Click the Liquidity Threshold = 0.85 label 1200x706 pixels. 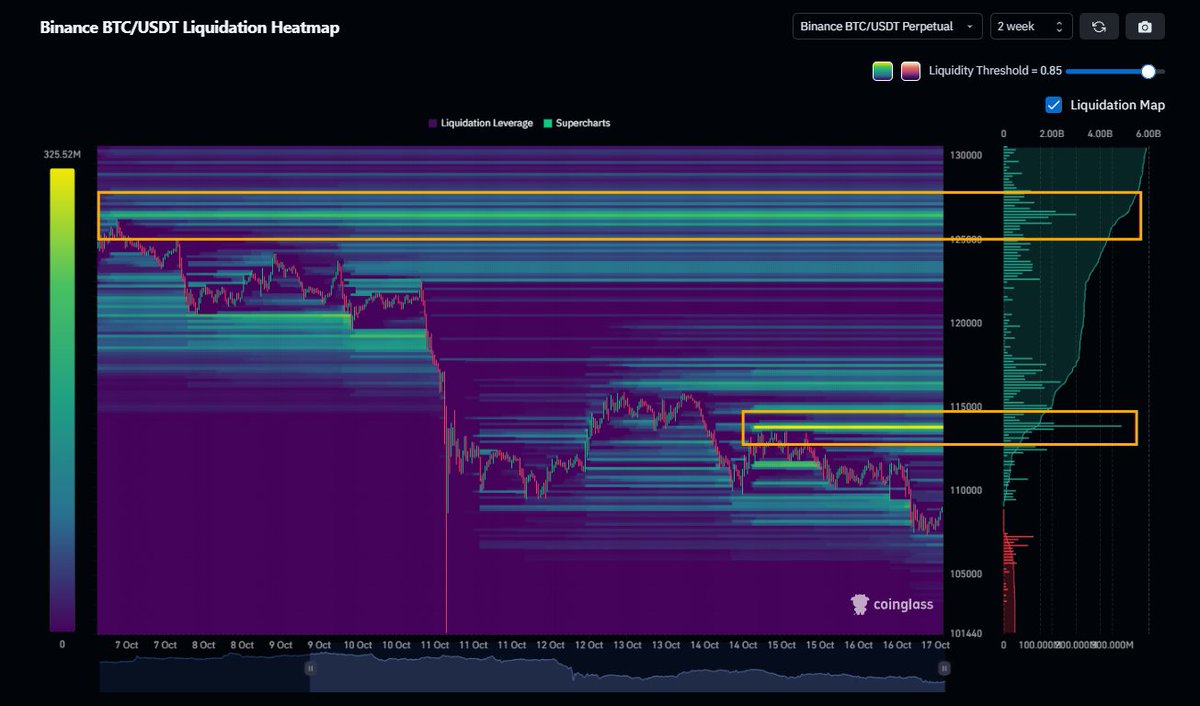click(995, 71)
